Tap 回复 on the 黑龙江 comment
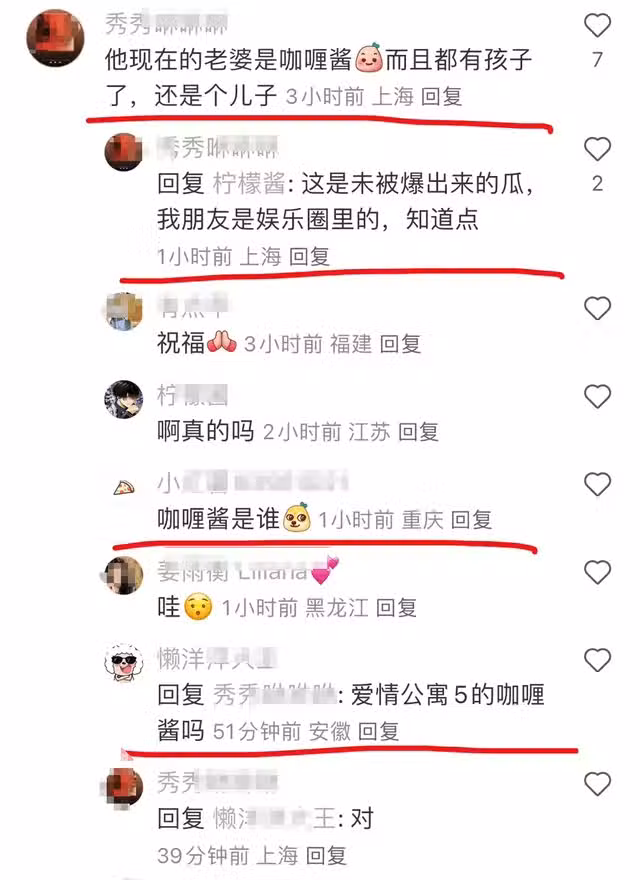This screenshot has height=880, width=640. tap(396, 608)
